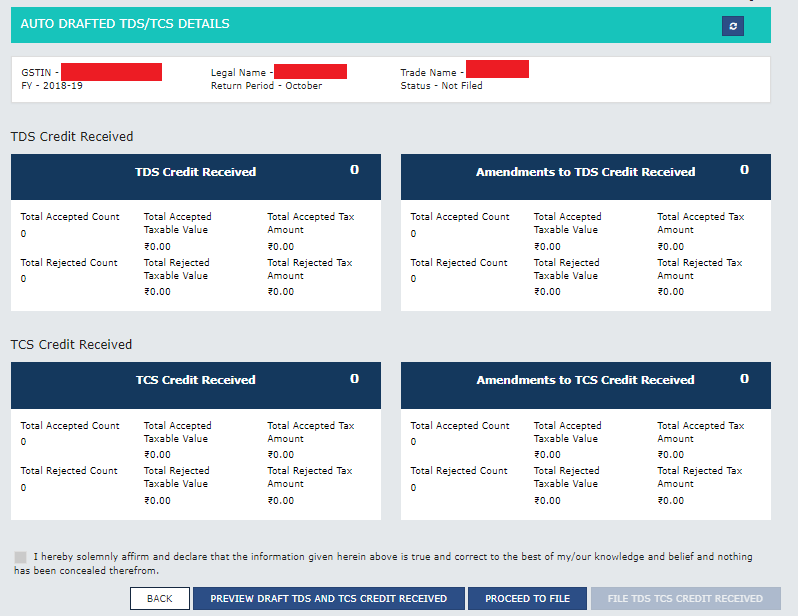Screen dimensions: 798x616
Task: Click the redacted GSTIN value
Action: coord(111,72)
